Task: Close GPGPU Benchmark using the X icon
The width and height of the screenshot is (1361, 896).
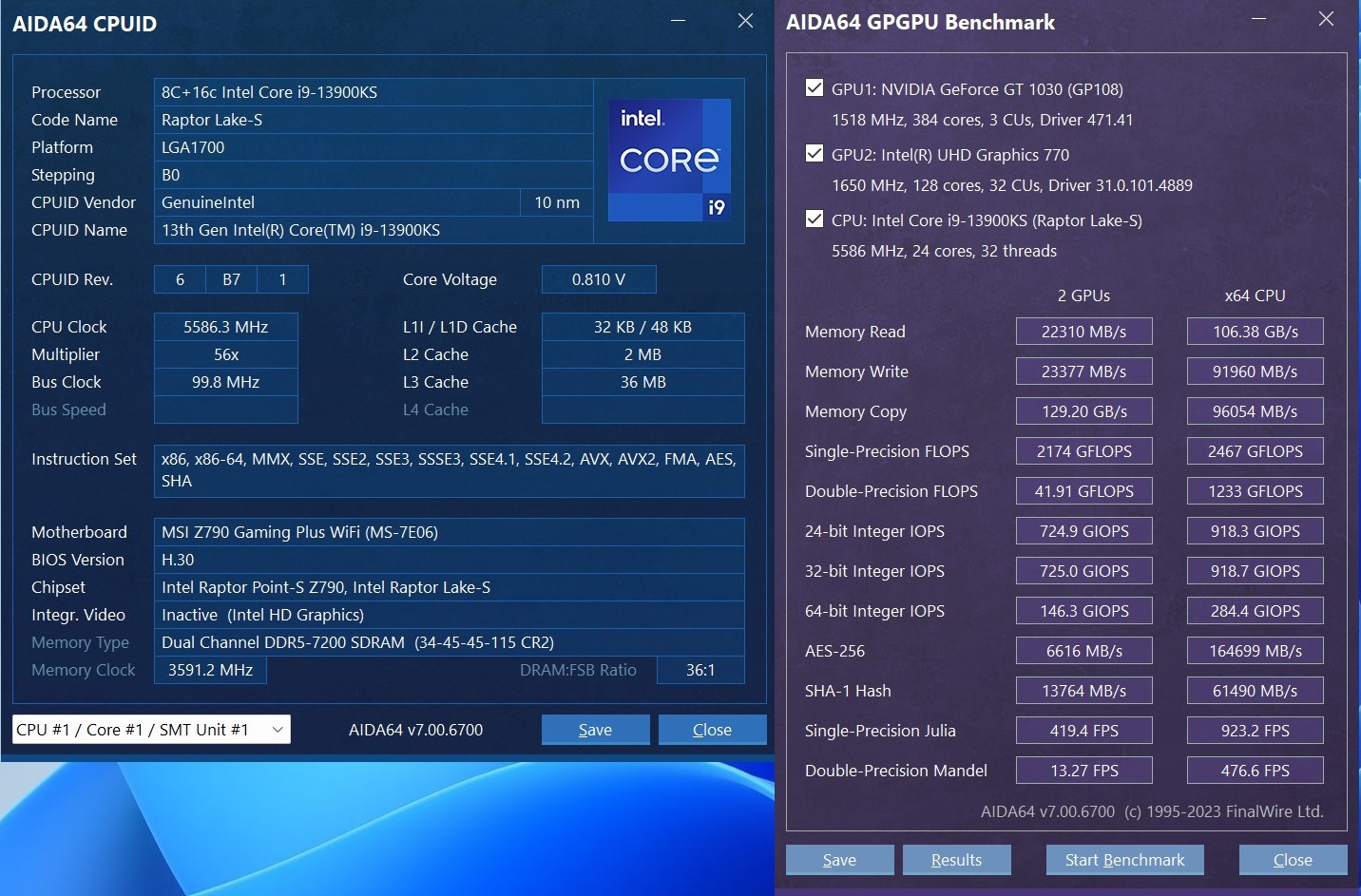Action: pos(1326,20)
